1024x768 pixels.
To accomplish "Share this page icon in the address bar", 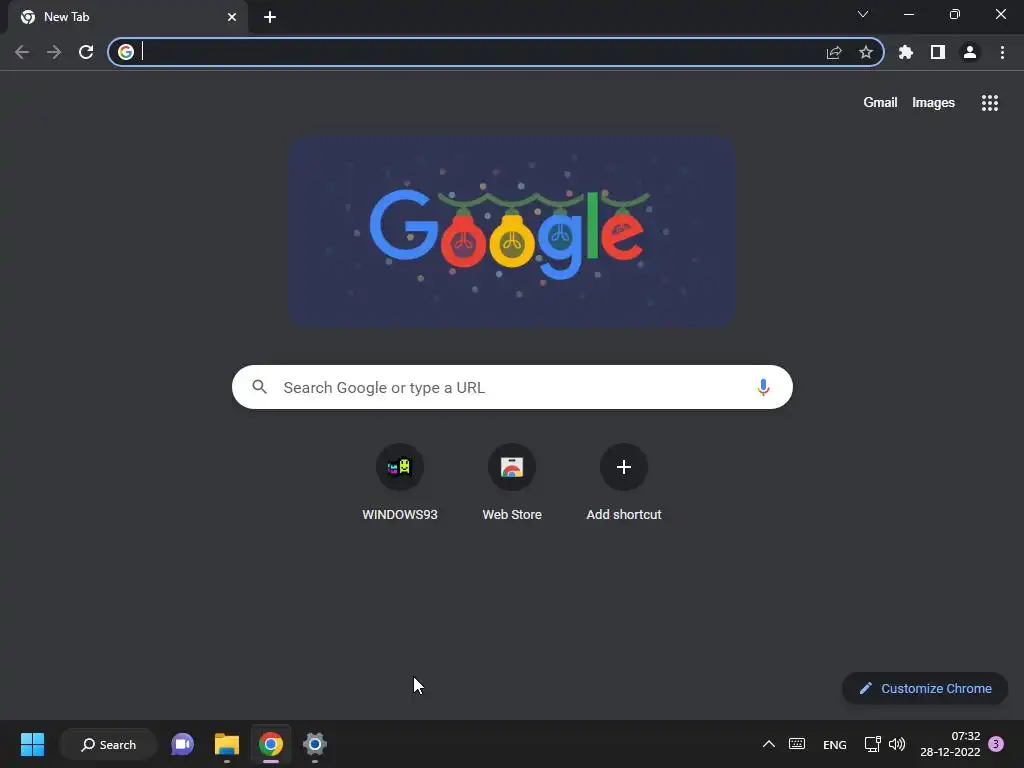I will [834, 52].
